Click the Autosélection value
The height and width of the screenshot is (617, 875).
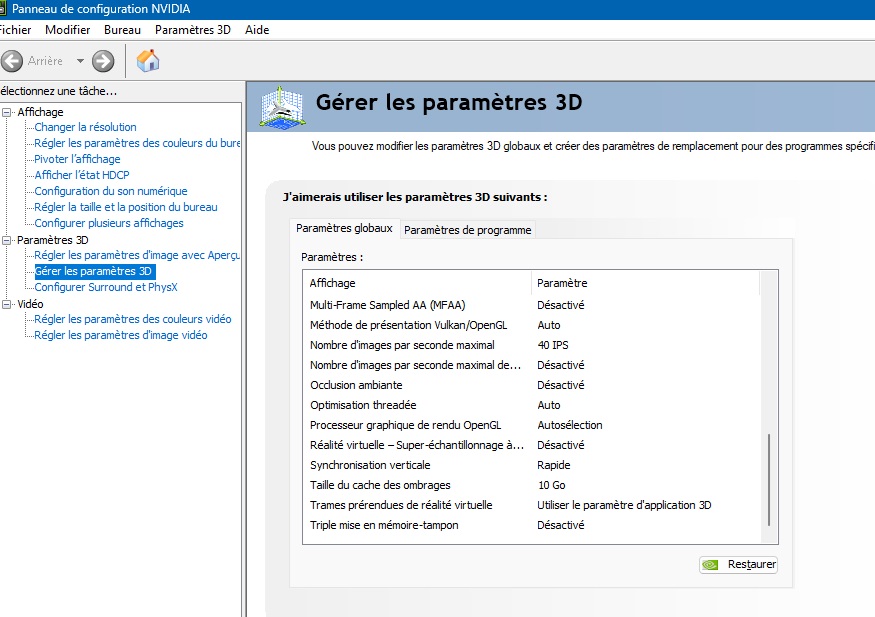570,426
